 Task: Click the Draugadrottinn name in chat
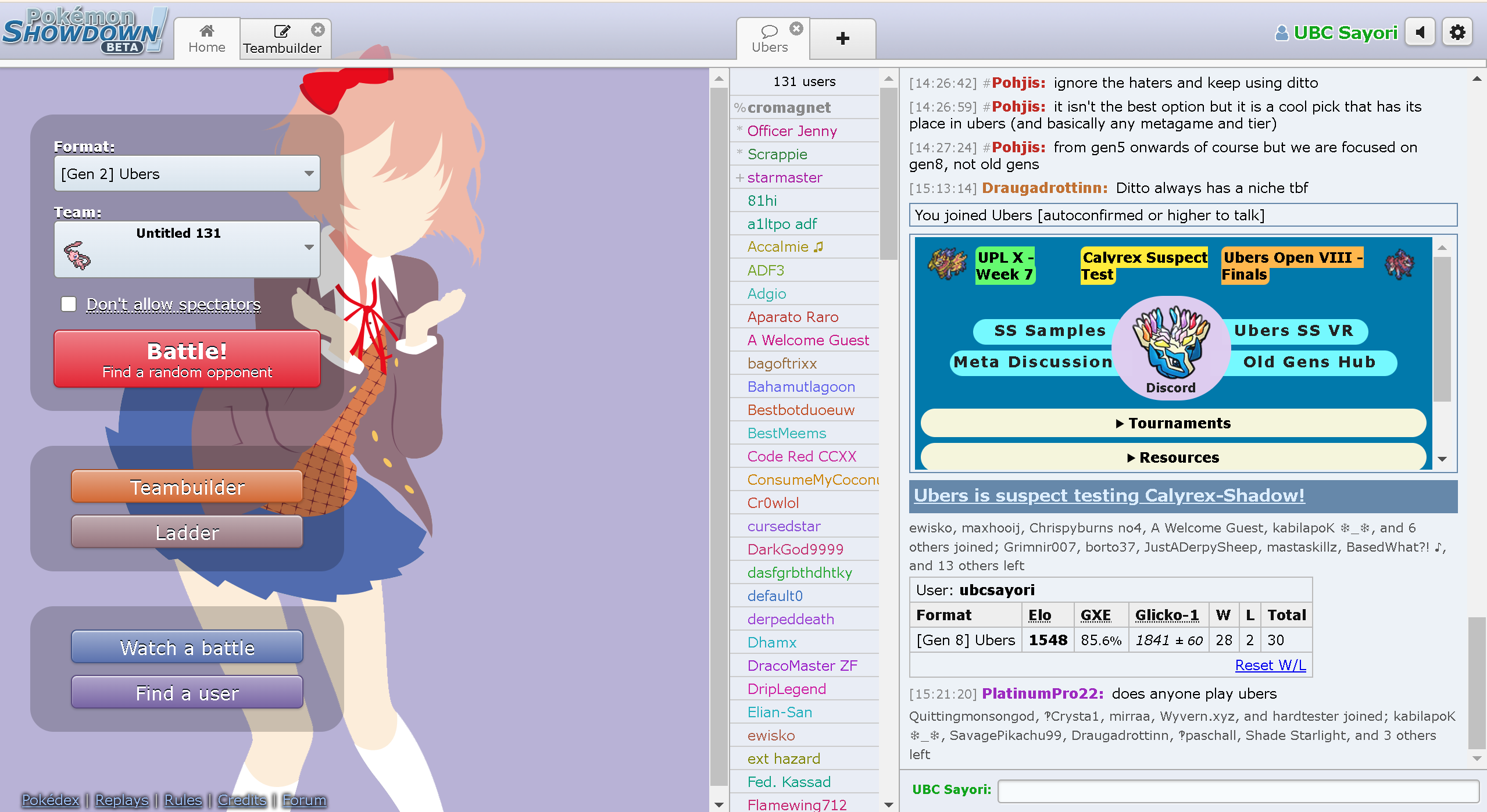[x=1045, y=188]
